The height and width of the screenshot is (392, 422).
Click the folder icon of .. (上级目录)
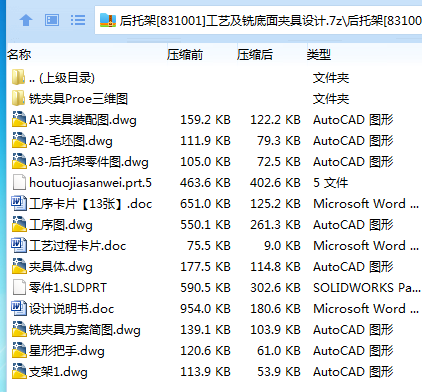[18, 77]
